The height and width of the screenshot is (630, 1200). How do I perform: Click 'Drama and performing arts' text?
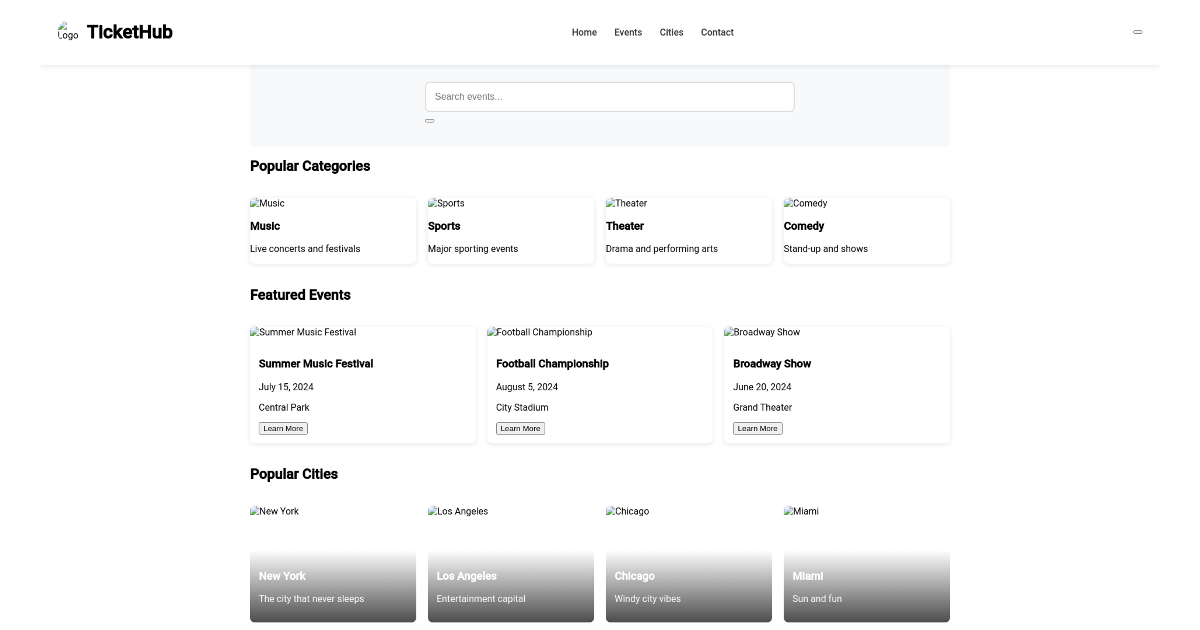point(662,249)
